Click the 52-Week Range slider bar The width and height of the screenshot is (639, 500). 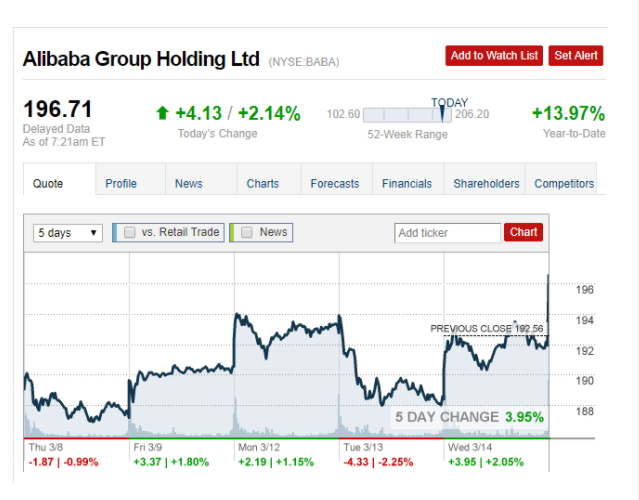coord(407,115)
